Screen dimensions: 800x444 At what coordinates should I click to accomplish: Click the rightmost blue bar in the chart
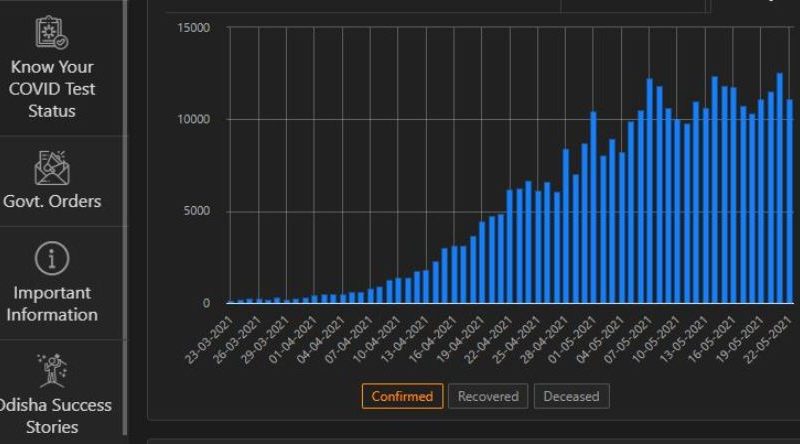coord(789,200)
